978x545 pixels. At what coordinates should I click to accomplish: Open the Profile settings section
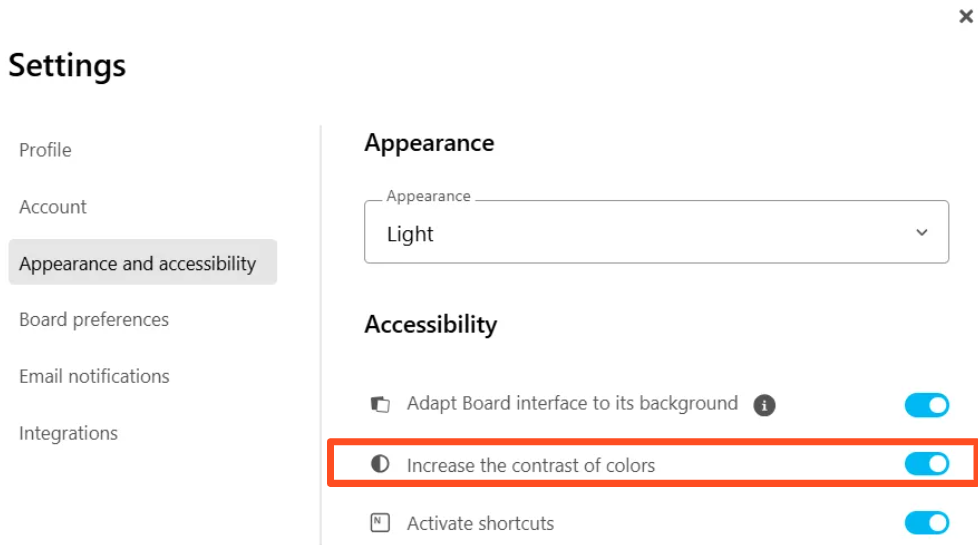pos(45,150)
